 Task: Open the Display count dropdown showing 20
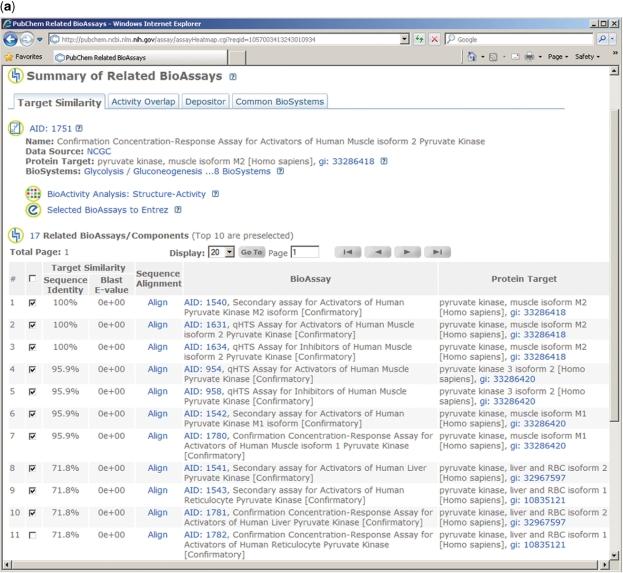221,252
